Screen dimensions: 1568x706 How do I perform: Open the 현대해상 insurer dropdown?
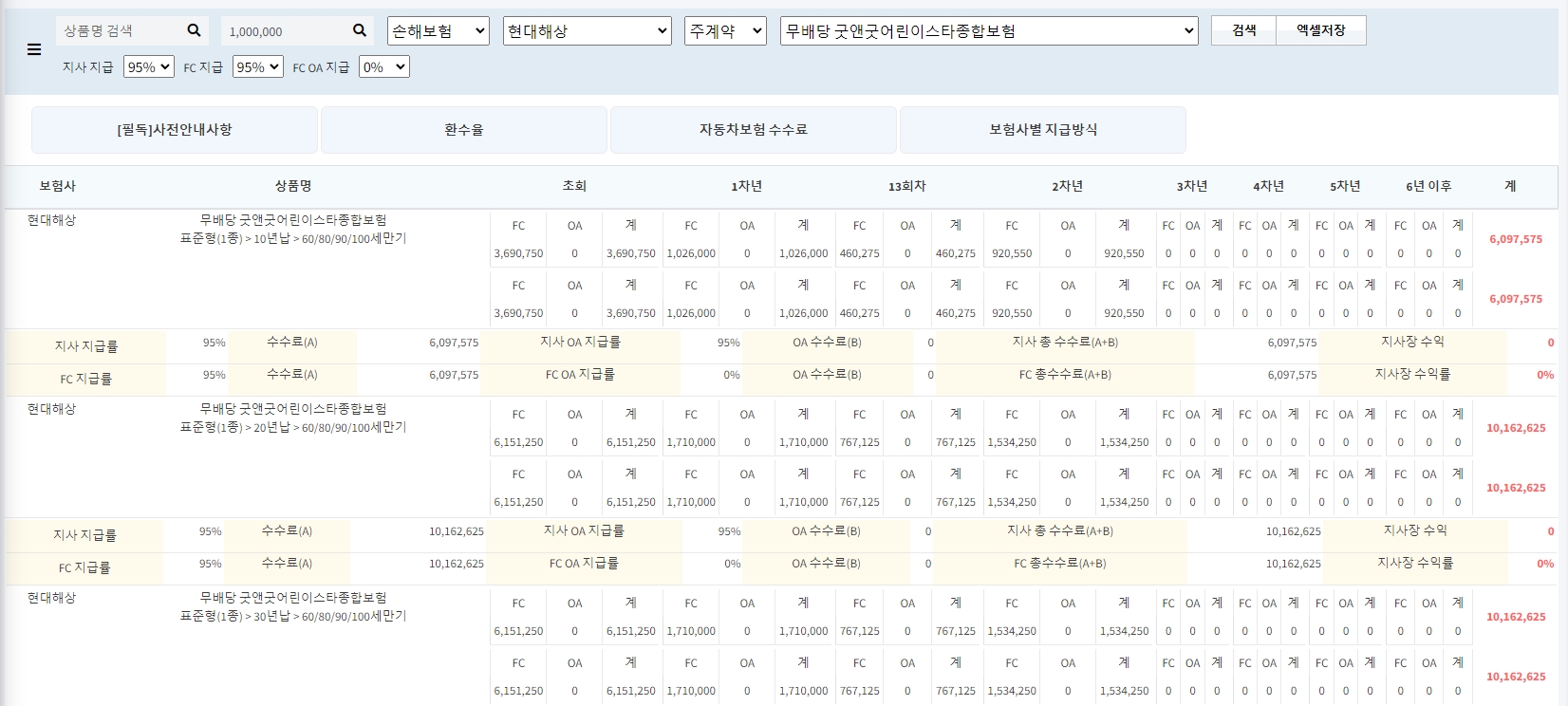click(588, 30)
